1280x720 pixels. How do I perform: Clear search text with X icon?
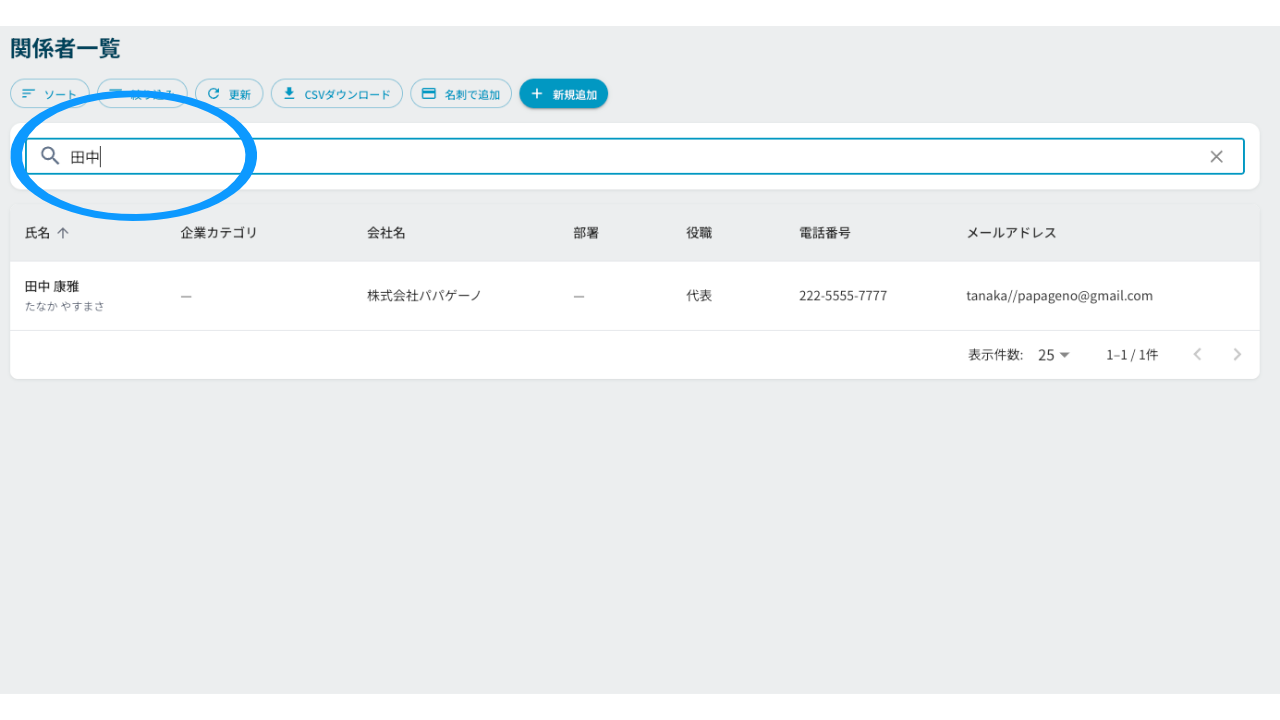coord(1216,156)
